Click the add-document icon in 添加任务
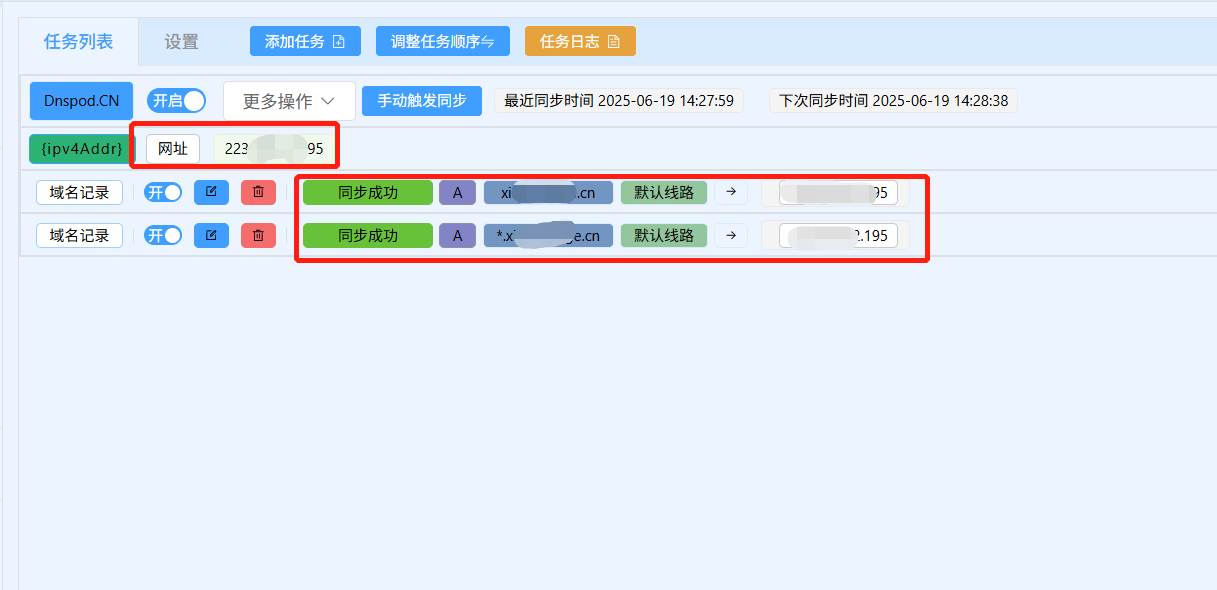The image size is (1217, 590). pyautogui.click(x=341, y=41)
